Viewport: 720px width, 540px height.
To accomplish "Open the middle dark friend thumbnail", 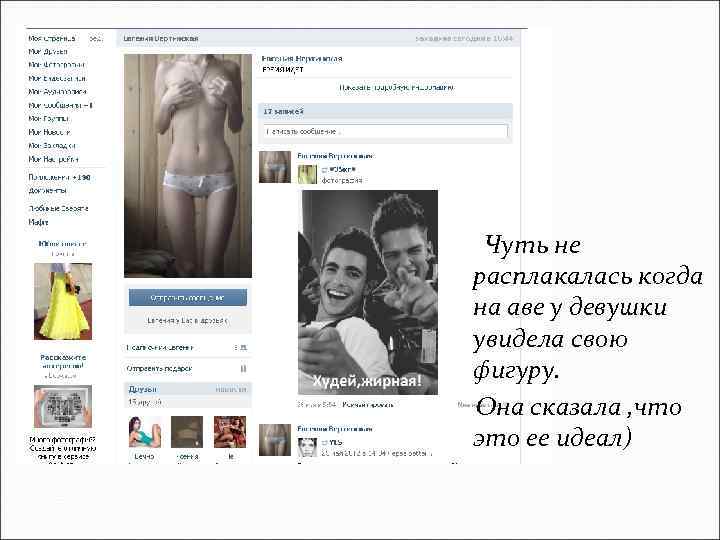I will pyautogui.click(x=187, y=432).
